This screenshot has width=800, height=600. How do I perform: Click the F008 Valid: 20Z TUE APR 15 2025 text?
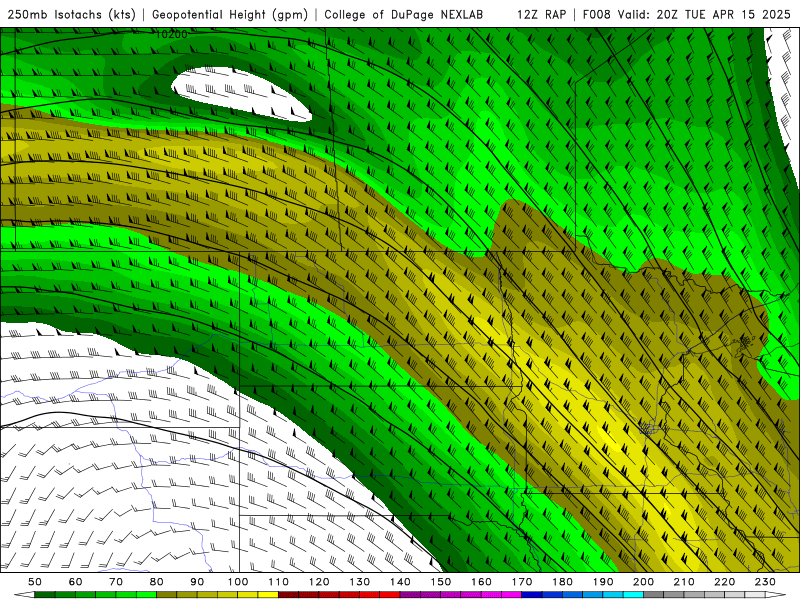(686, 14)
